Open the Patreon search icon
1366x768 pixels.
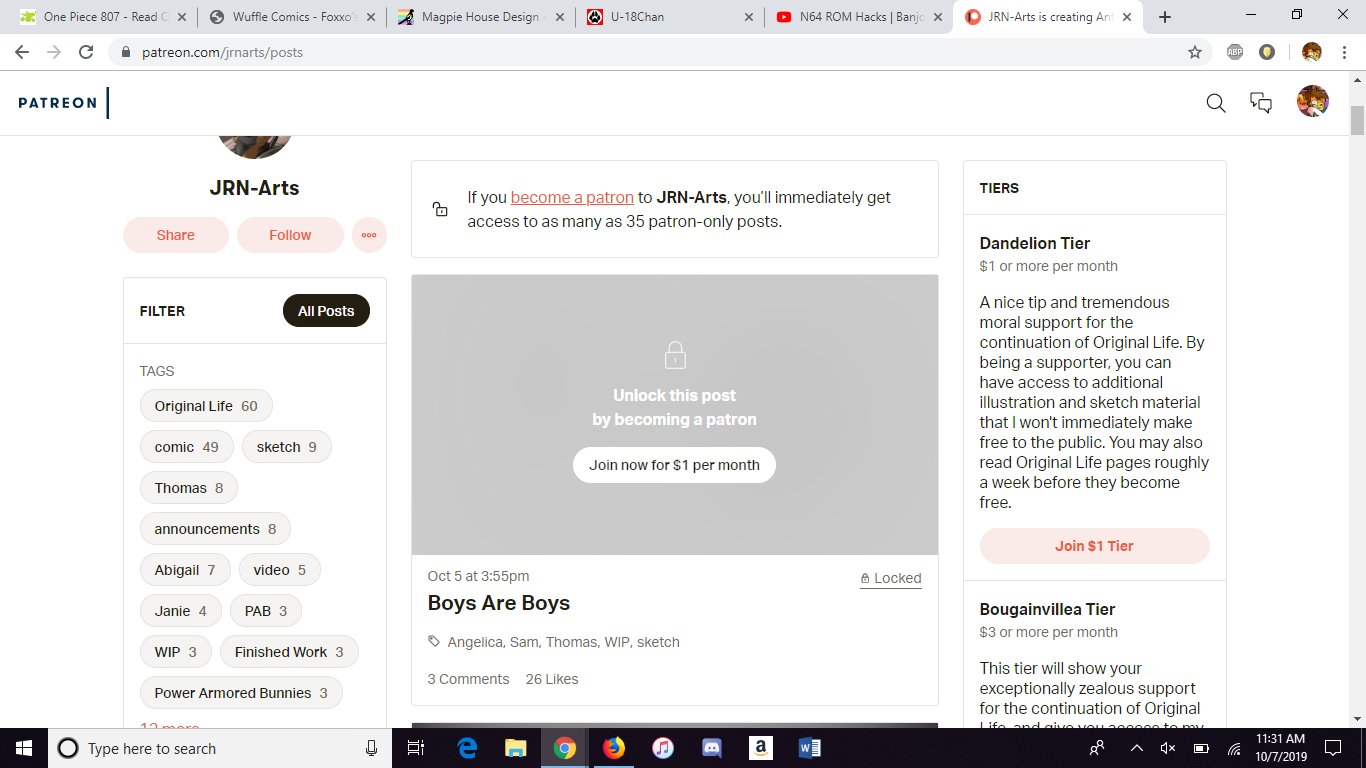1215,103
